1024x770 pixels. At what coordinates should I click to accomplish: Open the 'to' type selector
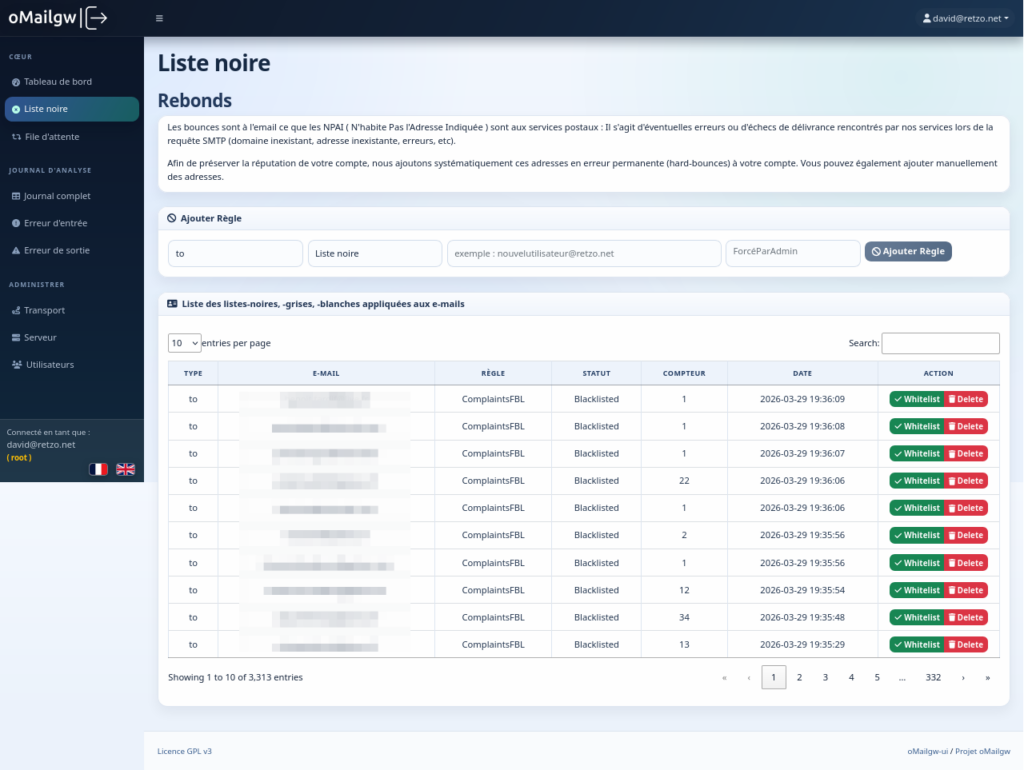[x=235, y=254]
